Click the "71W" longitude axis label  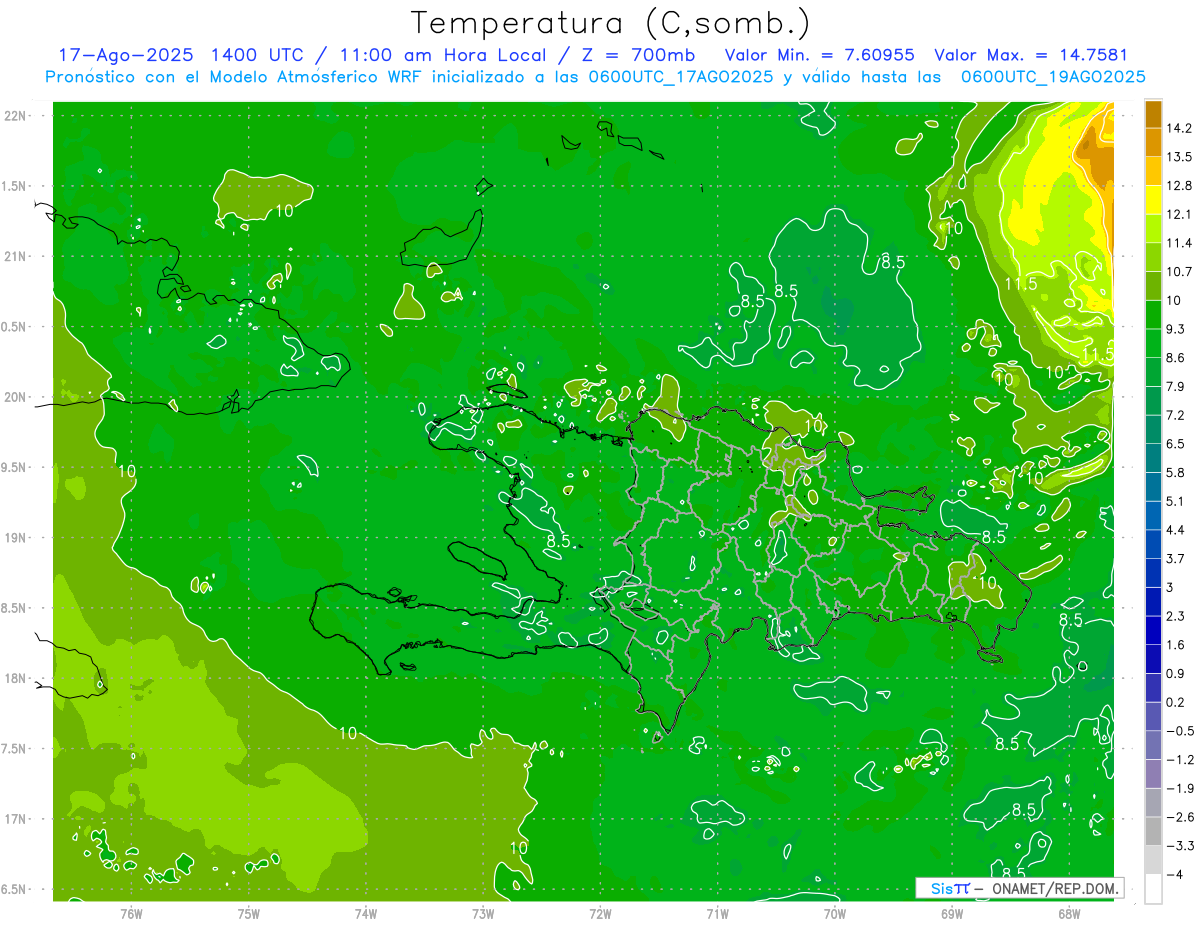coord(717,914)
